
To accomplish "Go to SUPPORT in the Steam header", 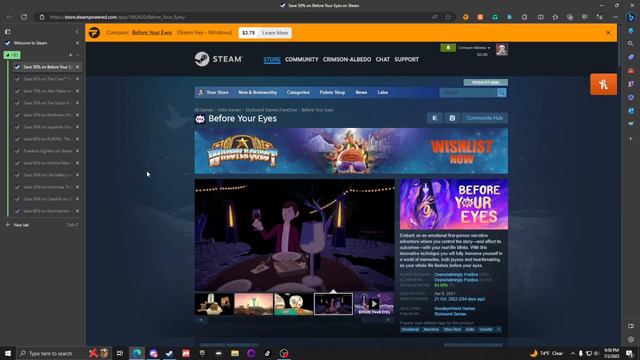I will point(407,60).
